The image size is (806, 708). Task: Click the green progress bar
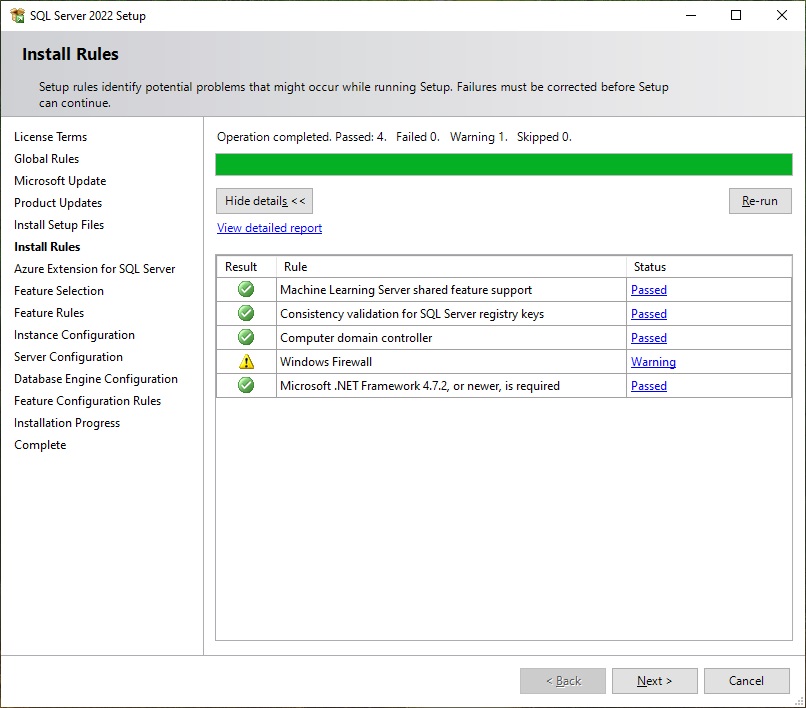pyautogui.click(x=503, y=165)
